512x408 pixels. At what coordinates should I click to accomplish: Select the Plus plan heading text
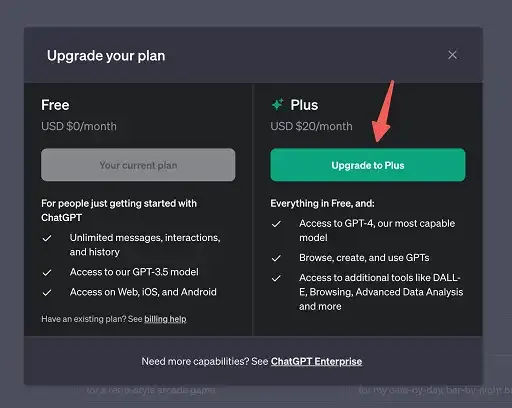[304, 105]
